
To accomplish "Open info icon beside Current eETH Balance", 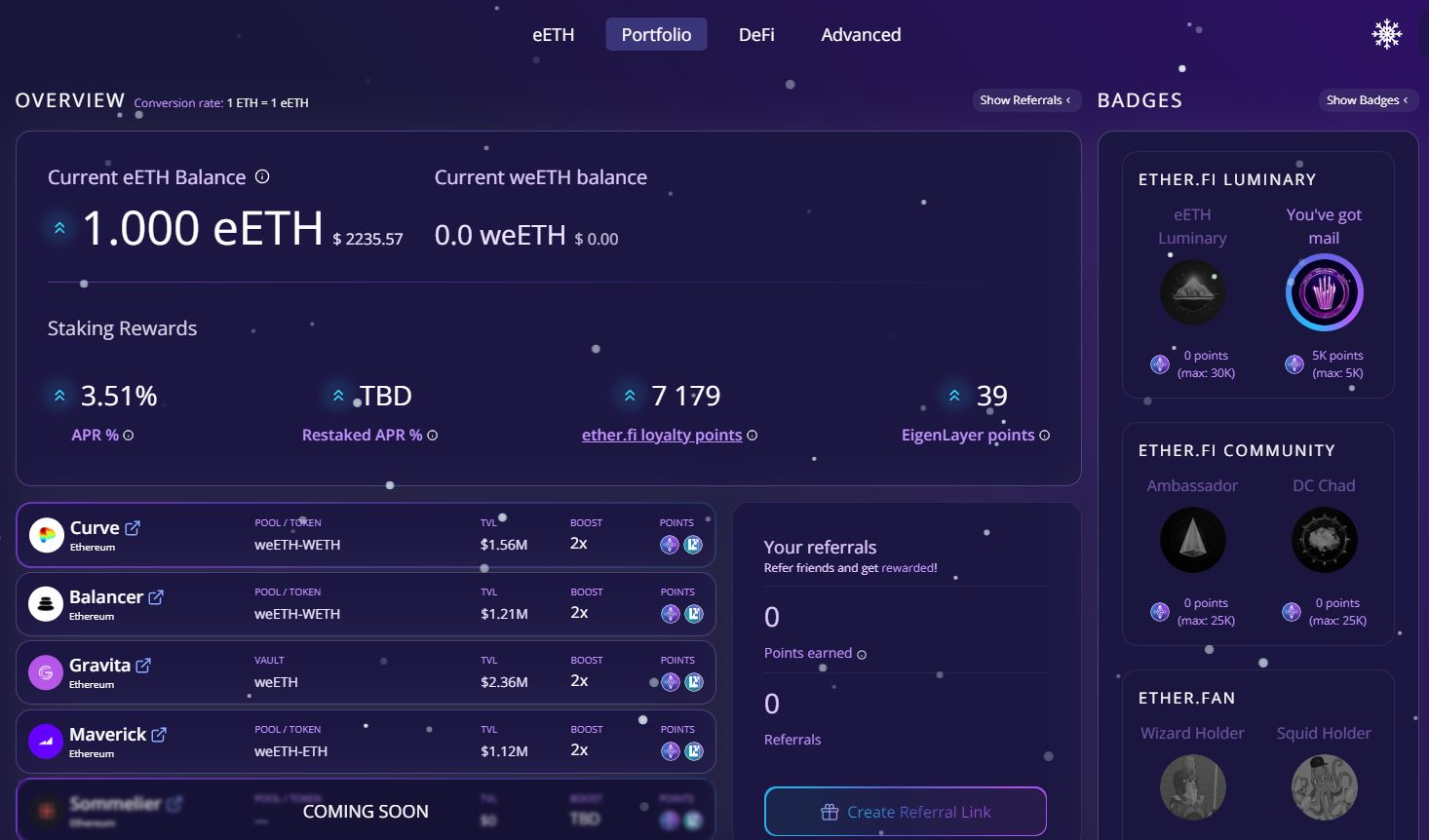I will 262,176.
